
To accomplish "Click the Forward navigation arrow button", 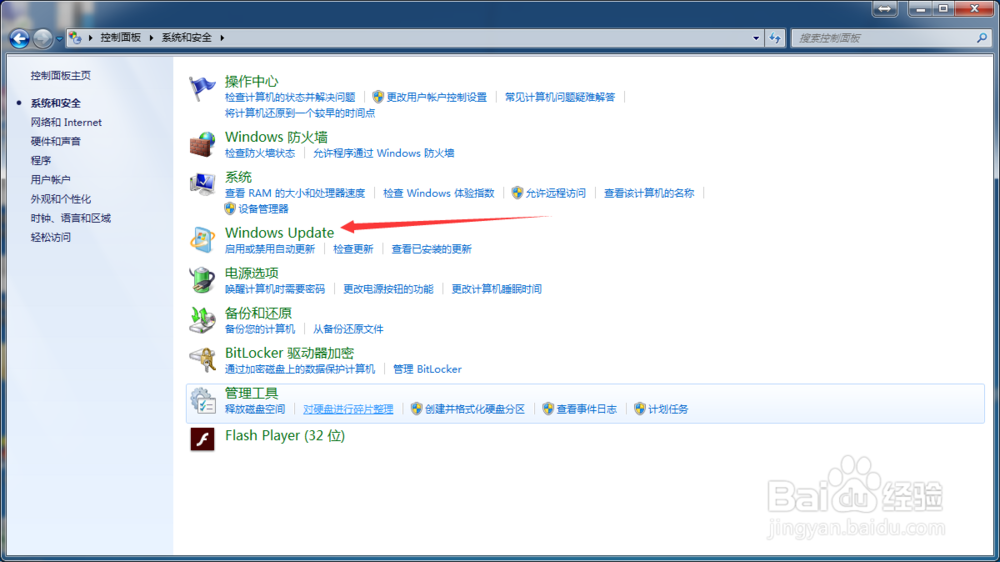I will (x=42, y=38).
